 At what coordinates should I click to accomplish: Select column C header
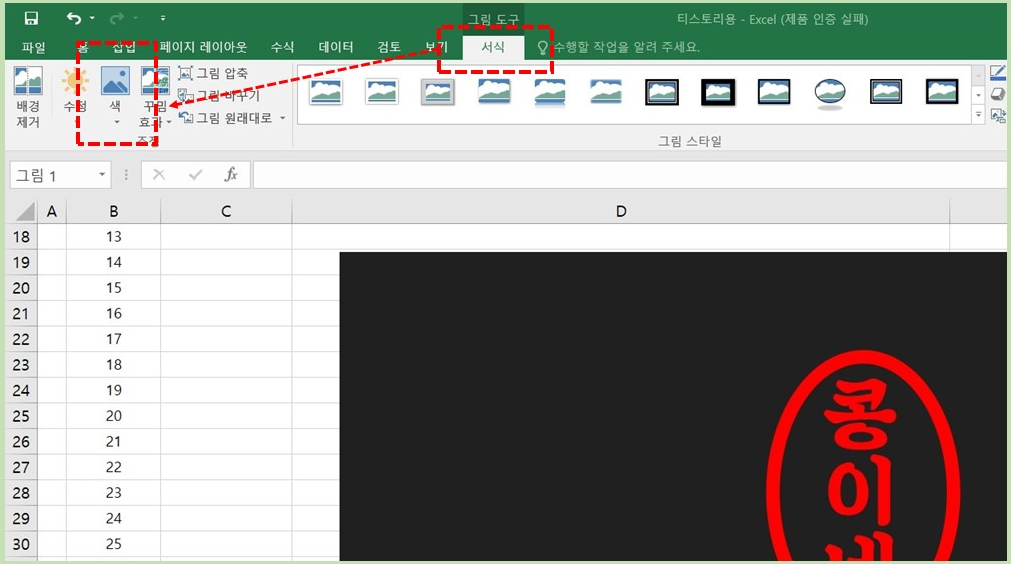[x=226, y=211]
